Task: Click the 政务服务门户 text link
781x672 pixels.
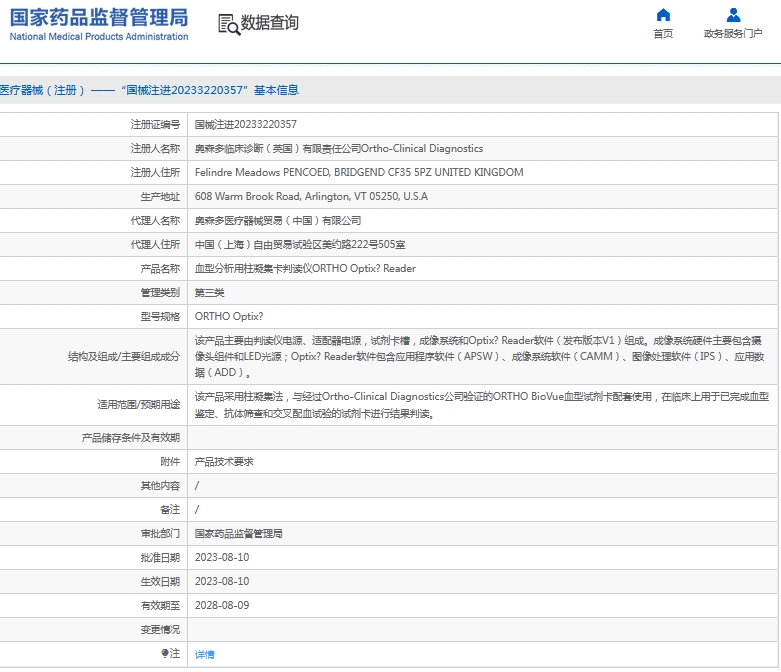Action: [733, 33]
